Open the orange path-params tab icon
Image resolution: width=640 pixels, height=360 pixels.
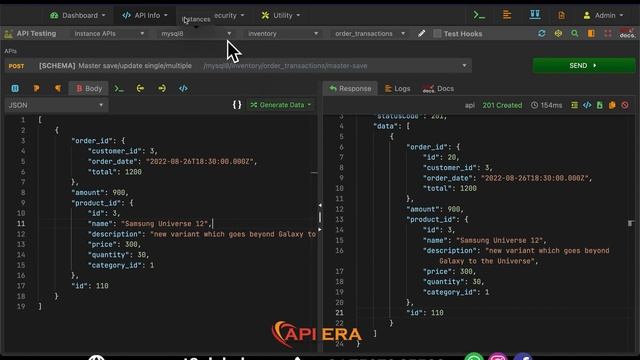(36, 88)
